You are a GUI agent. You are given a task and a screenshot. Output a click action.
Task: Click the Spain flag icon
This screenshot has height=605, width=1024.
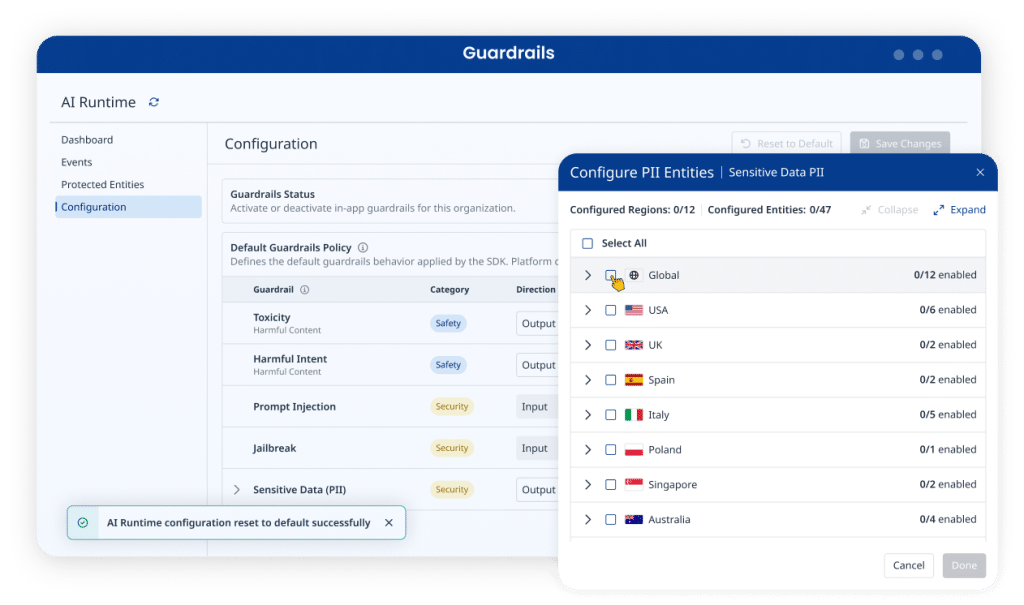pos(633,380)
